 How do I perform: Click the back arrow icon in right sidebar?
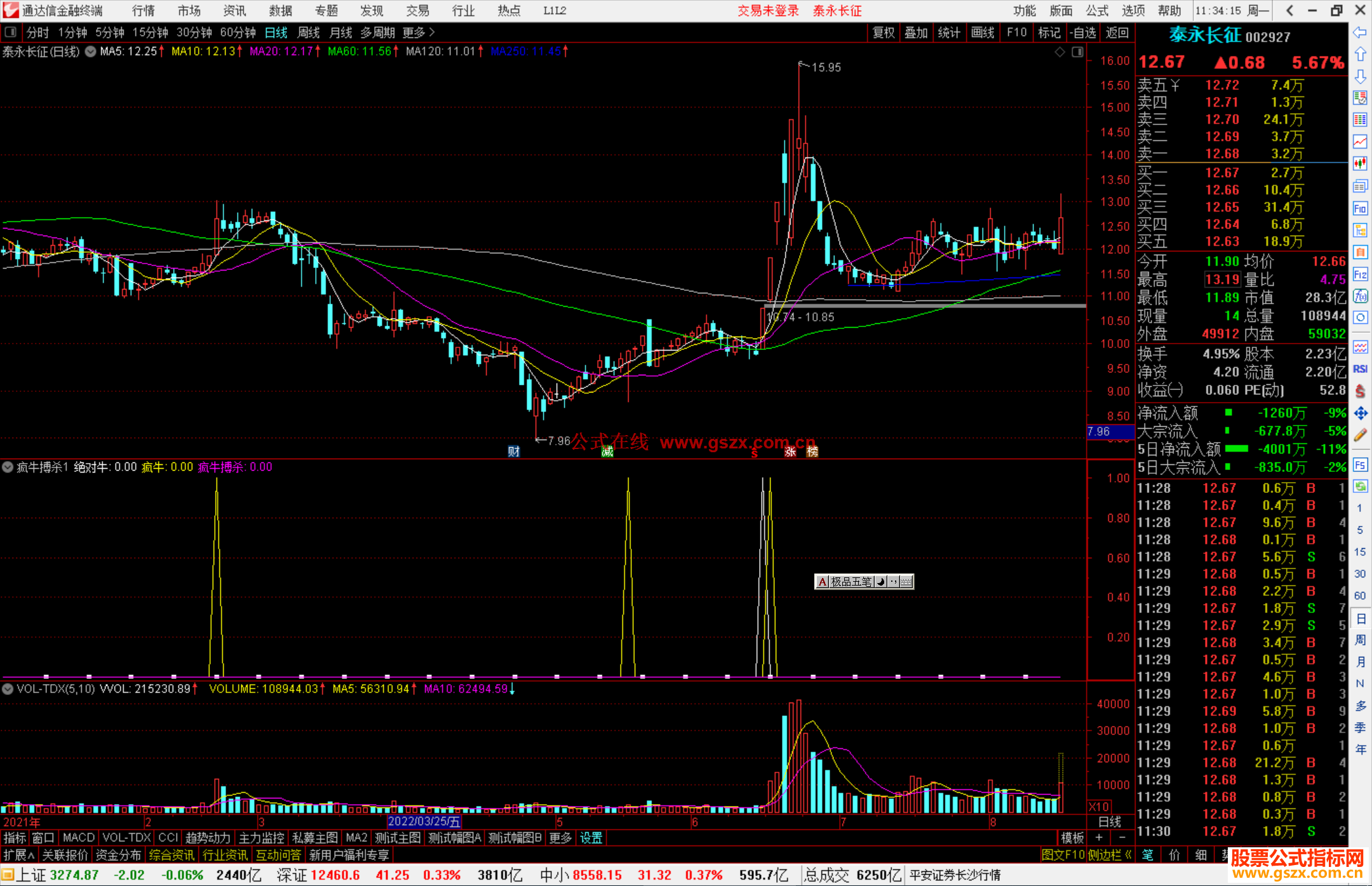click(1360, 32)
